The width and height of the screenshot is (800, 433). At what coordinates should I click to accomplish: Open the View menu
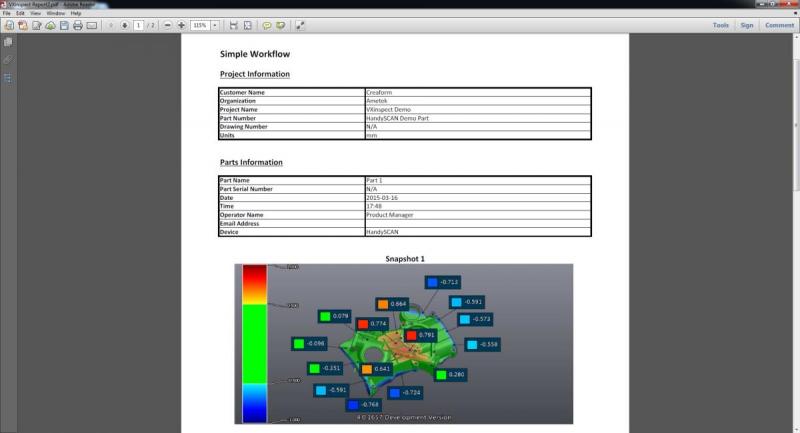(35, 13)
